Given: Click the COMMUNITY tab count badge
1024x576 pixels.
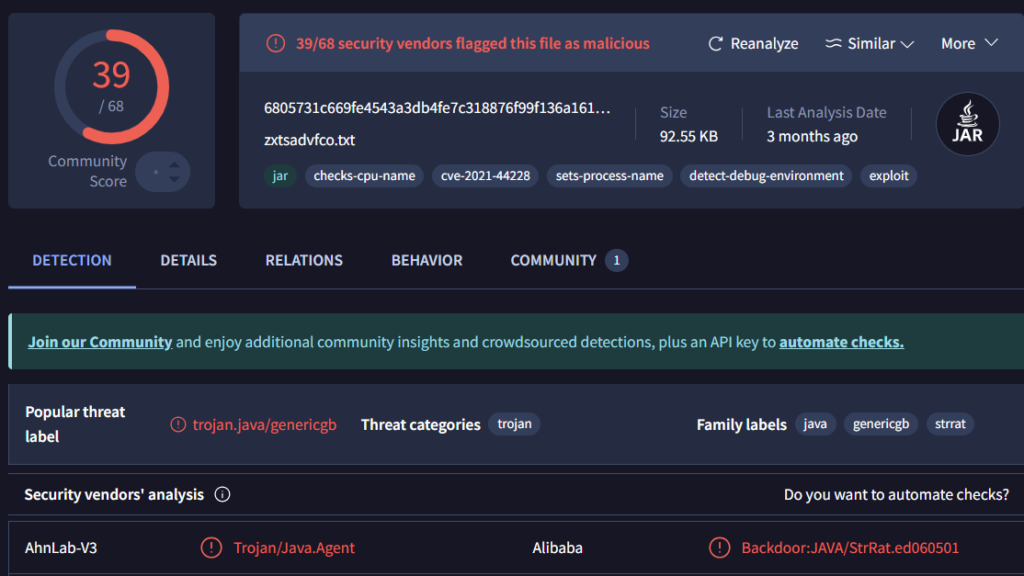Looking at the screenshot, I should (x=616, y=261).
